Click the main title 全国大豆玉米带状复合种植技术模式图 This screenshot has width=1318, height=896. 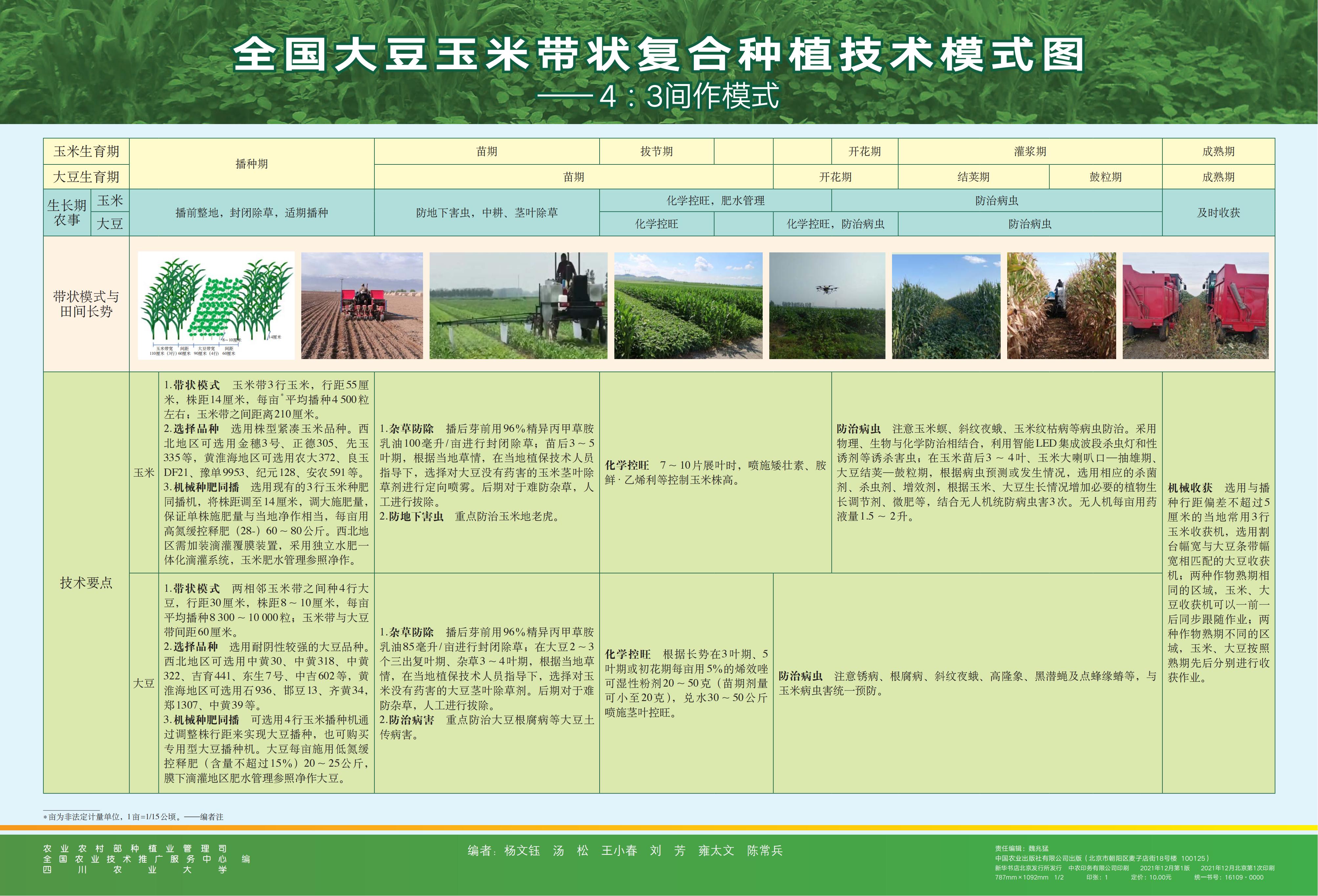coord(658,55)
